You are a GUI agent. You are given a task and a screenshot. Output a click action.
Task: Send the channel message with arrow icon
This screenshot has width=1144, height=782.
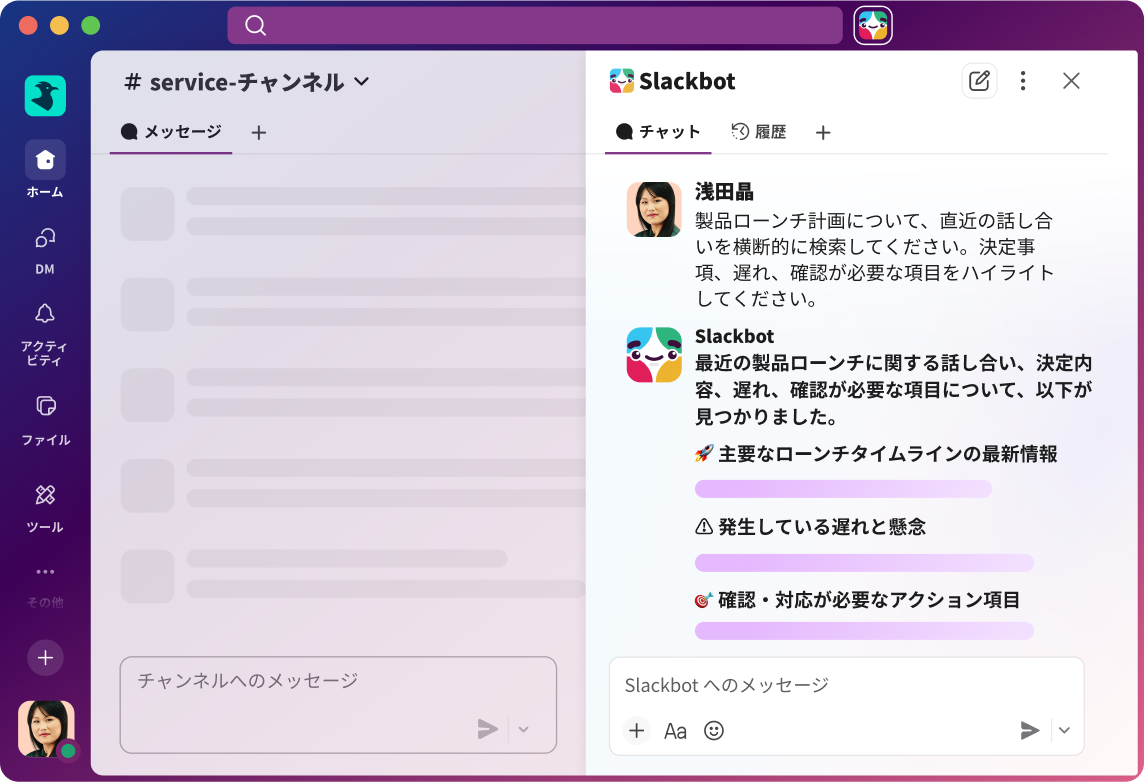(487, 728)
